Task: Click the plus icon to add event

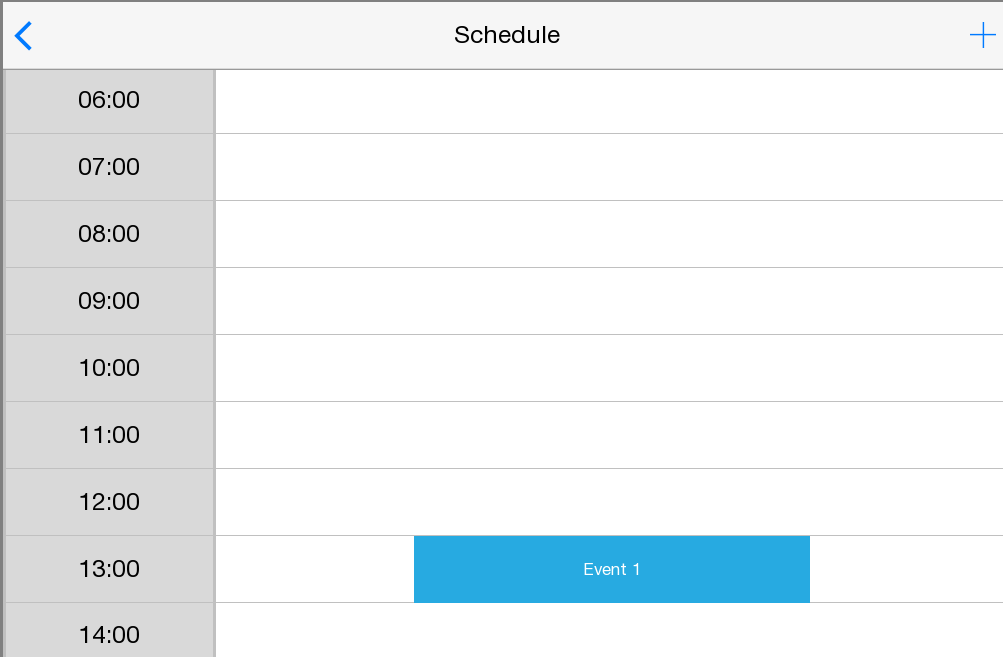Action: click(982, 36)
